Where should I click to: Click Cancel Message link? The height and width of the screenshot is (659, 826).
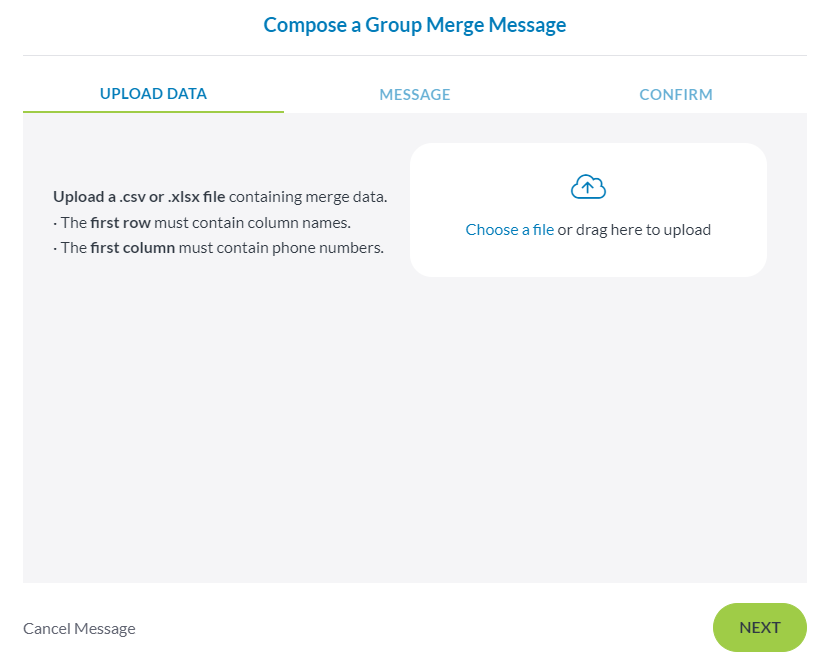point(79,629)
